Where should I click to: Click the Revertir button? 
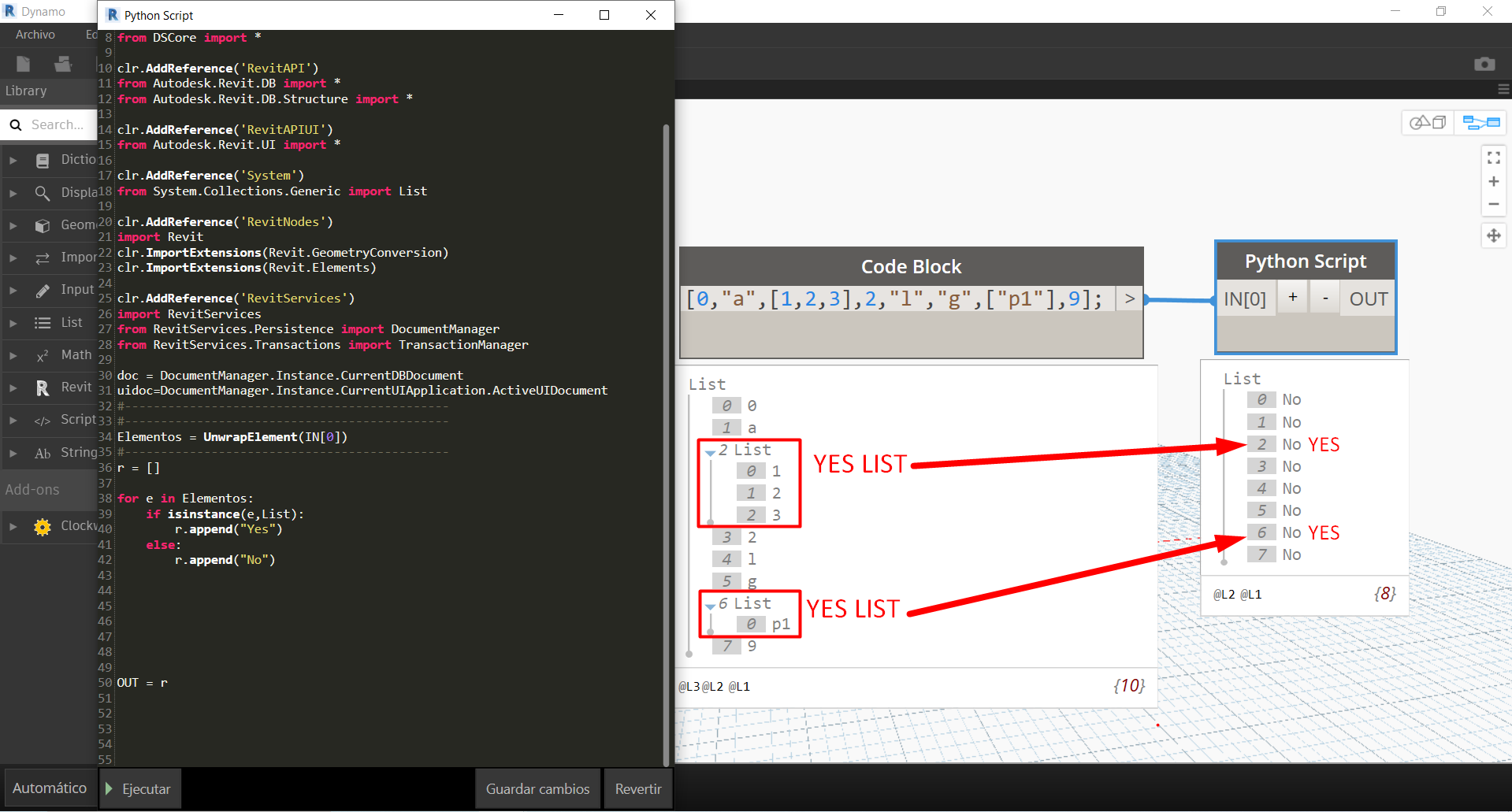638,788
